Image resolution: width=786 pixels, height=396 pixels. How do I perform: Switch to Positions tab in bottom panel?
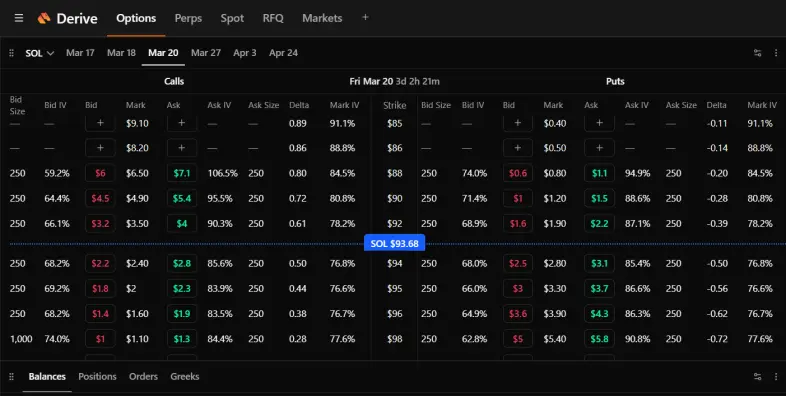[97, 376]
